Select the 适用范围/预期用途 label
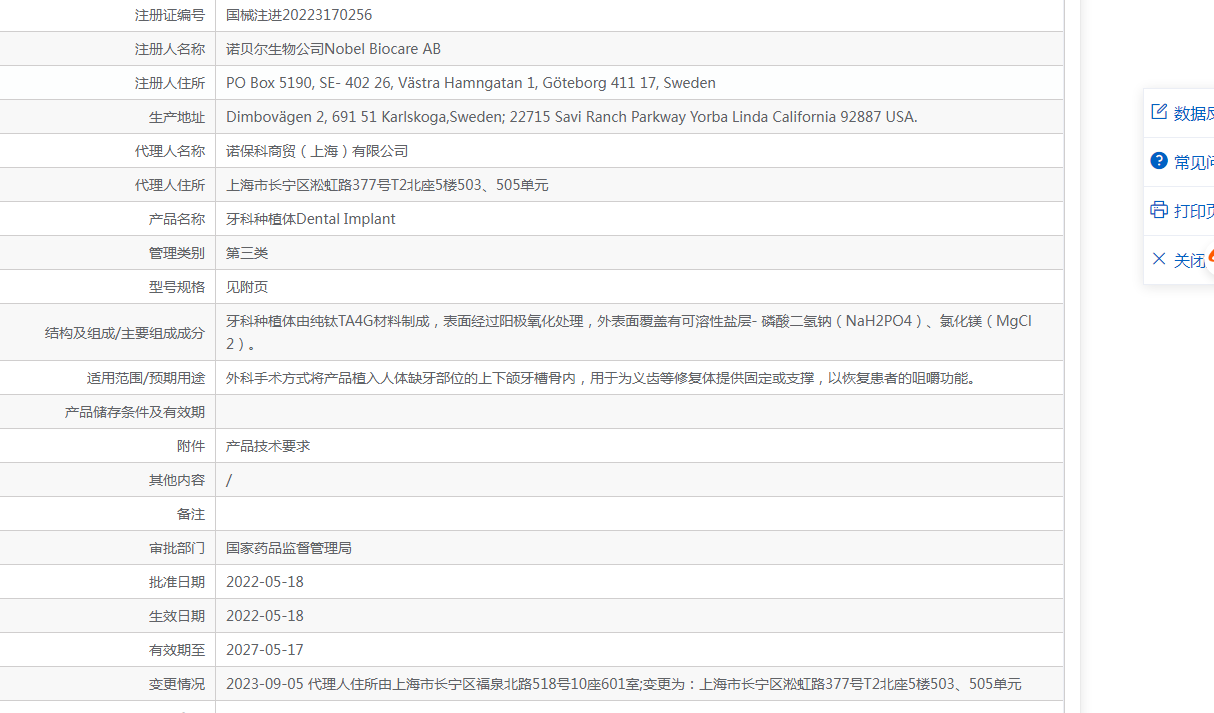 146,378
